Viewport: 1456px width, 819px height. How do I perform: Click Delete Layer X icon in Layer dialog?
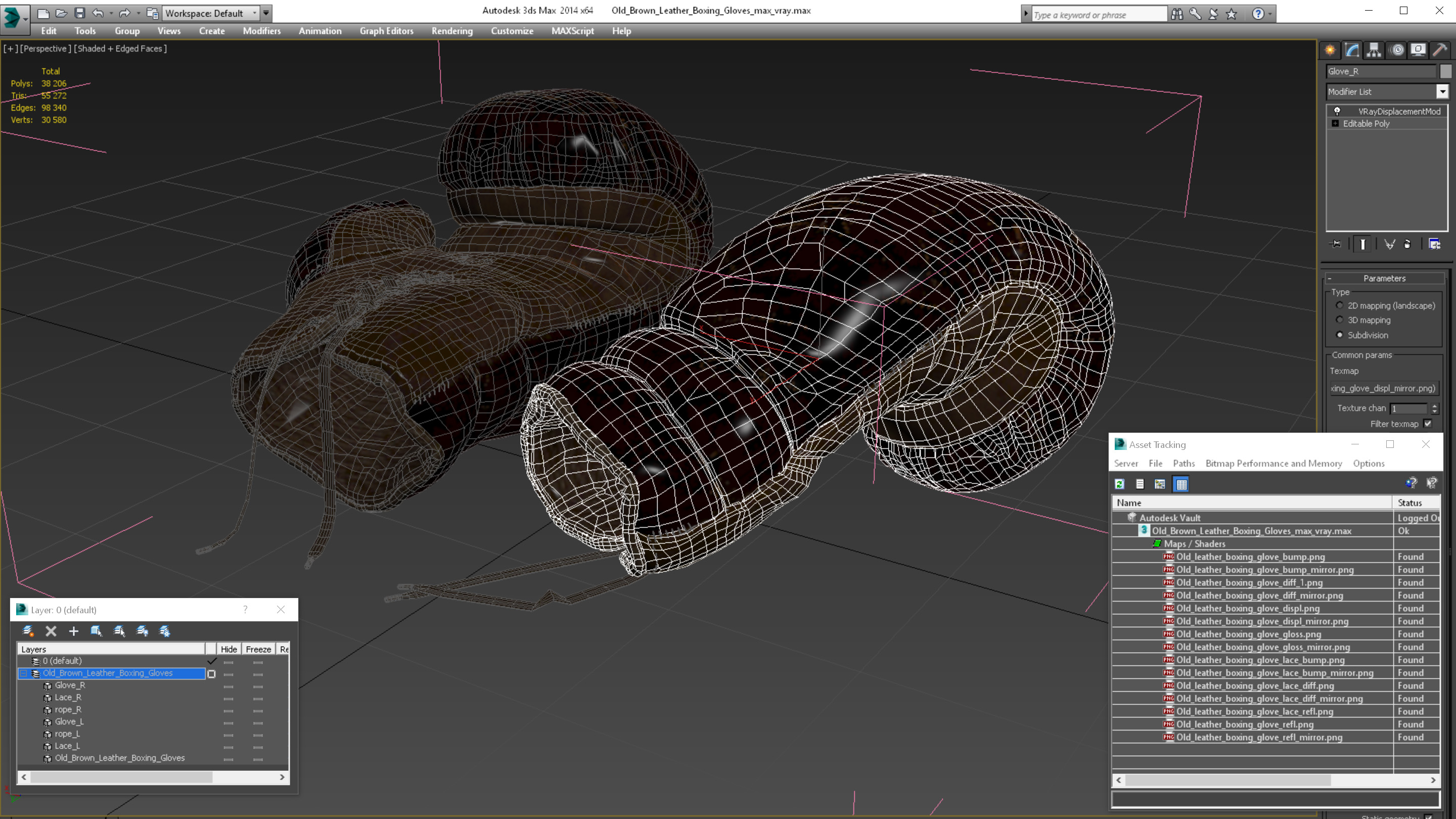click(51, 631)
